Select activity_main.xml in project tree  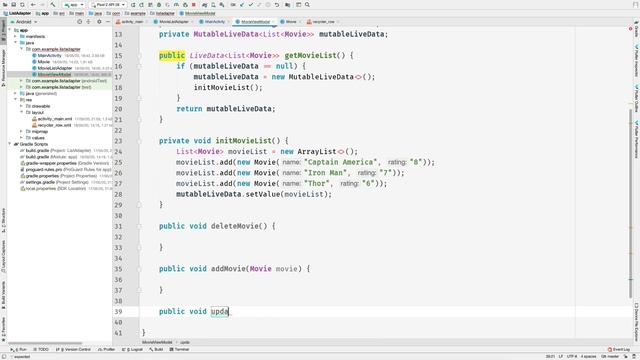(x=55, y=119)
